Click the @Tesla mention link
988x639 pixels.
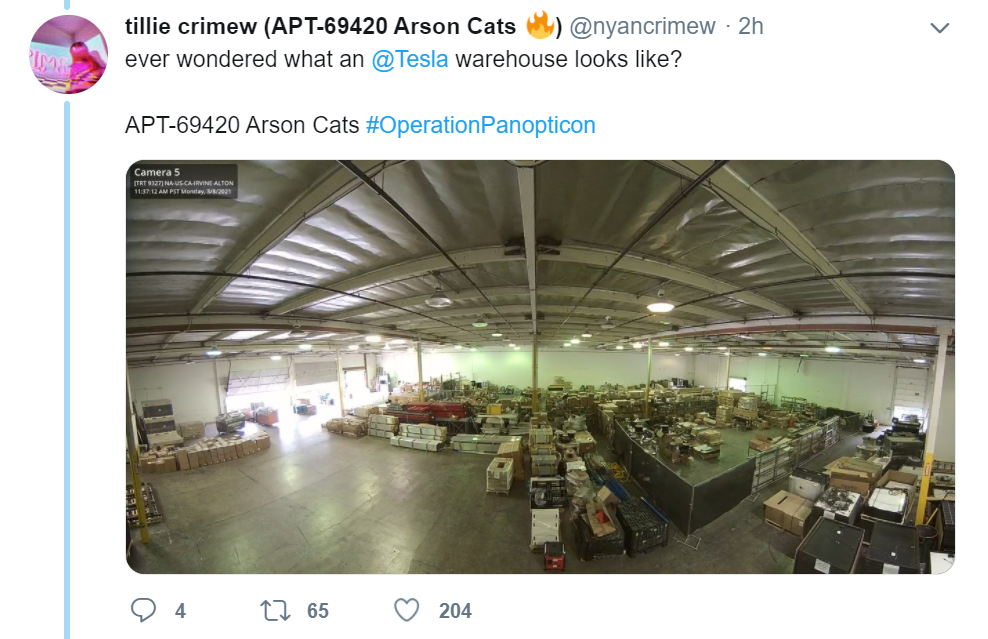pyautogui.click(x=410, y=59)
